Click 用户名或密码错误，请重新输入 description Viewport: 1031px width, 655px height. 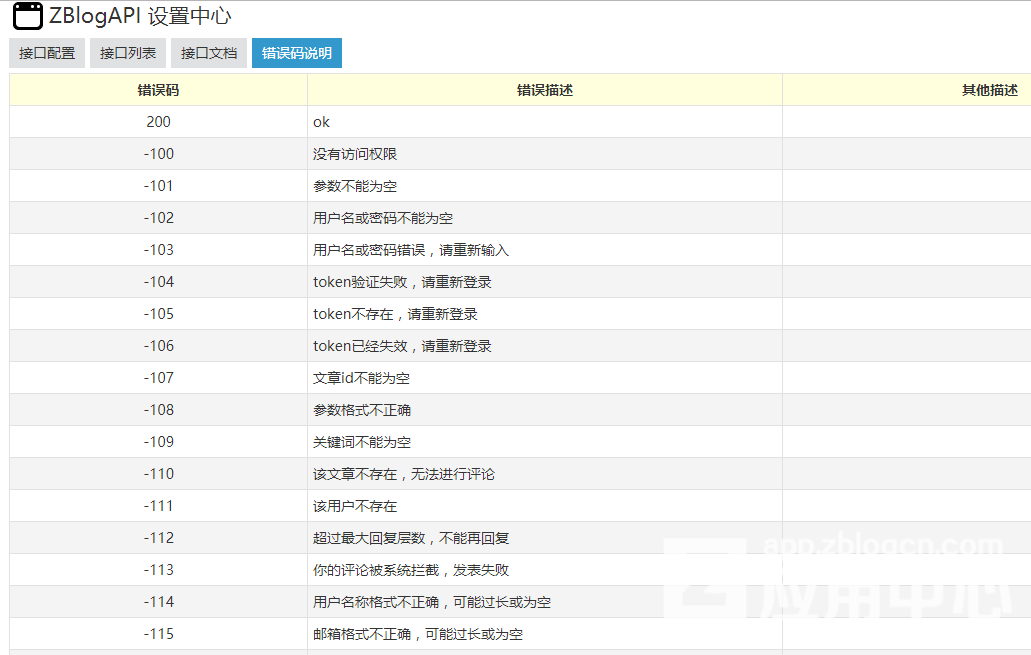click(x=411, y=250)
